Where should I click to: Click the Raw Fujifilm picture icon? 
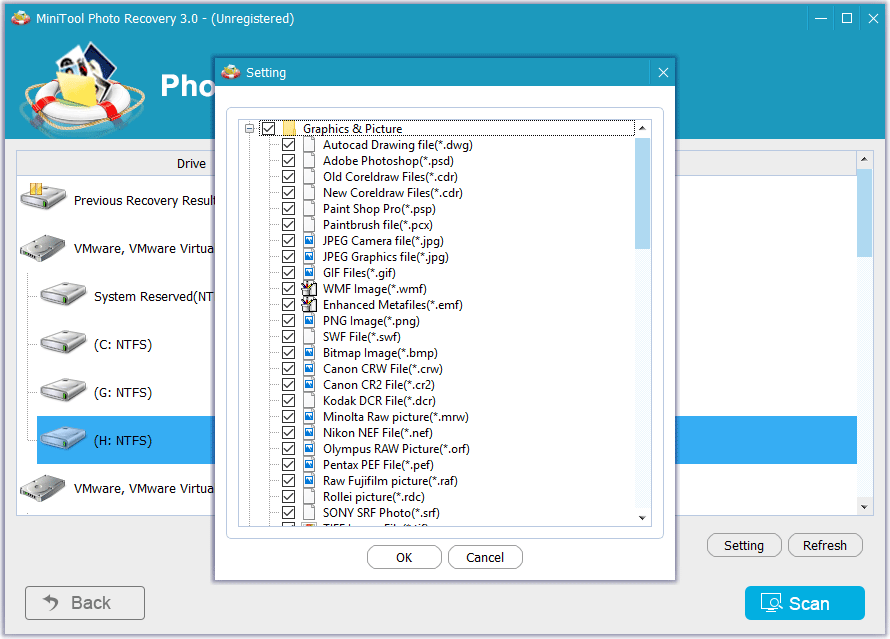(309, 481)
